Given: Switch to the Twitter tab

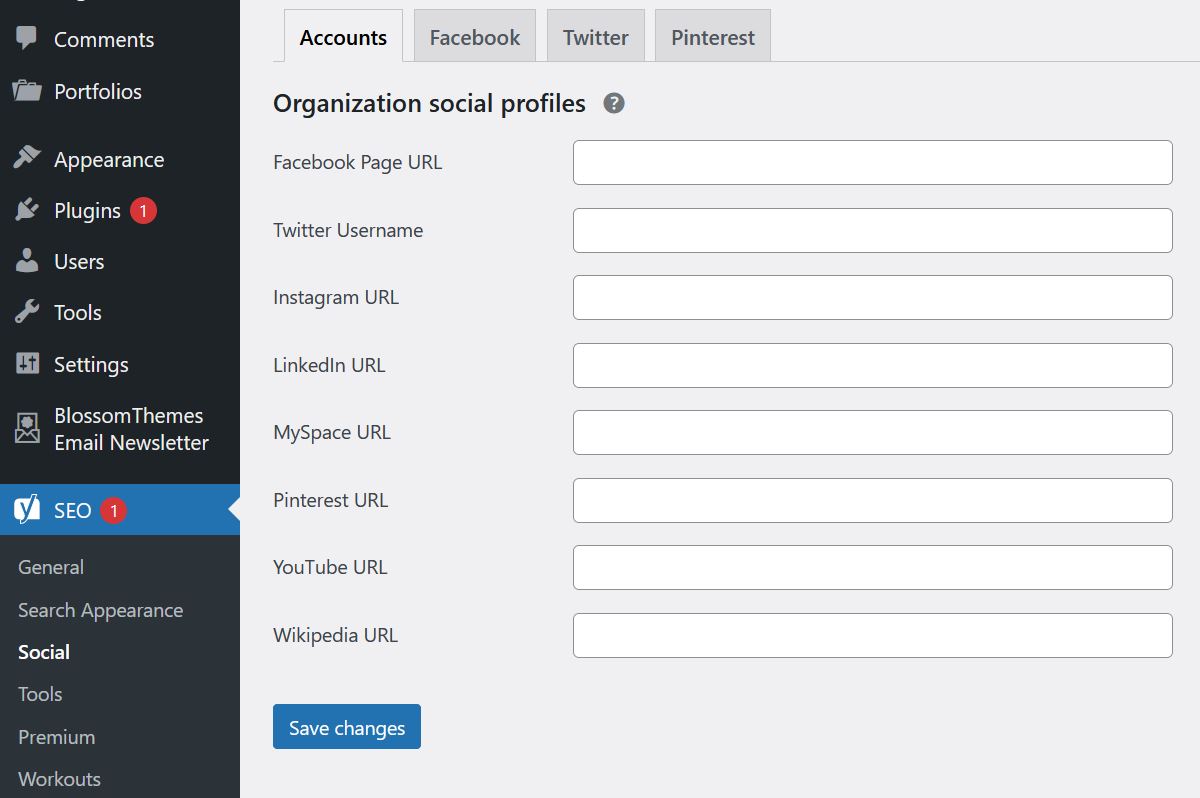Looking at the screenshot, I should click(x=596, y=38).
